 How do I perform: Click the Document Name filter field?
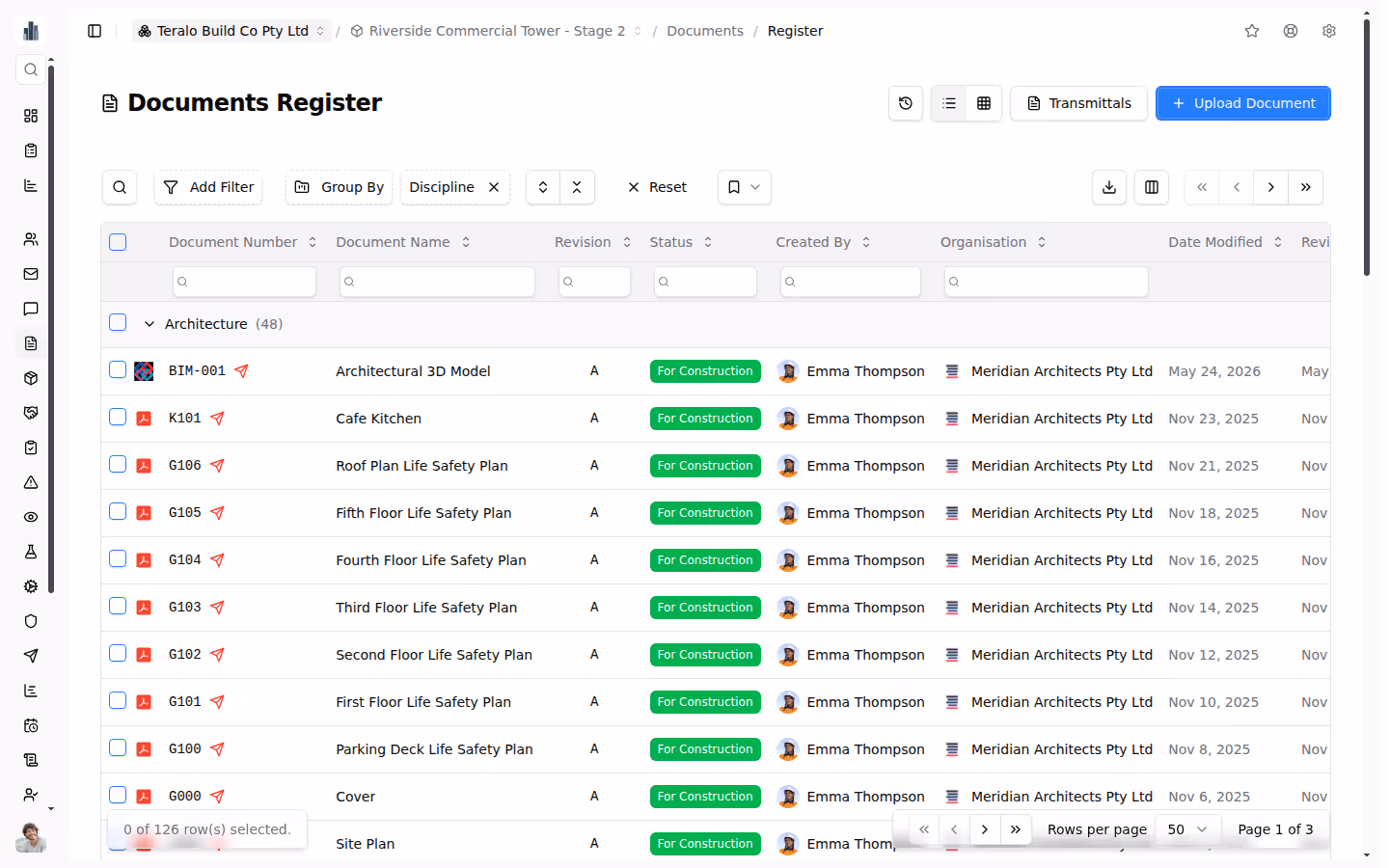[x=437, y=282]
